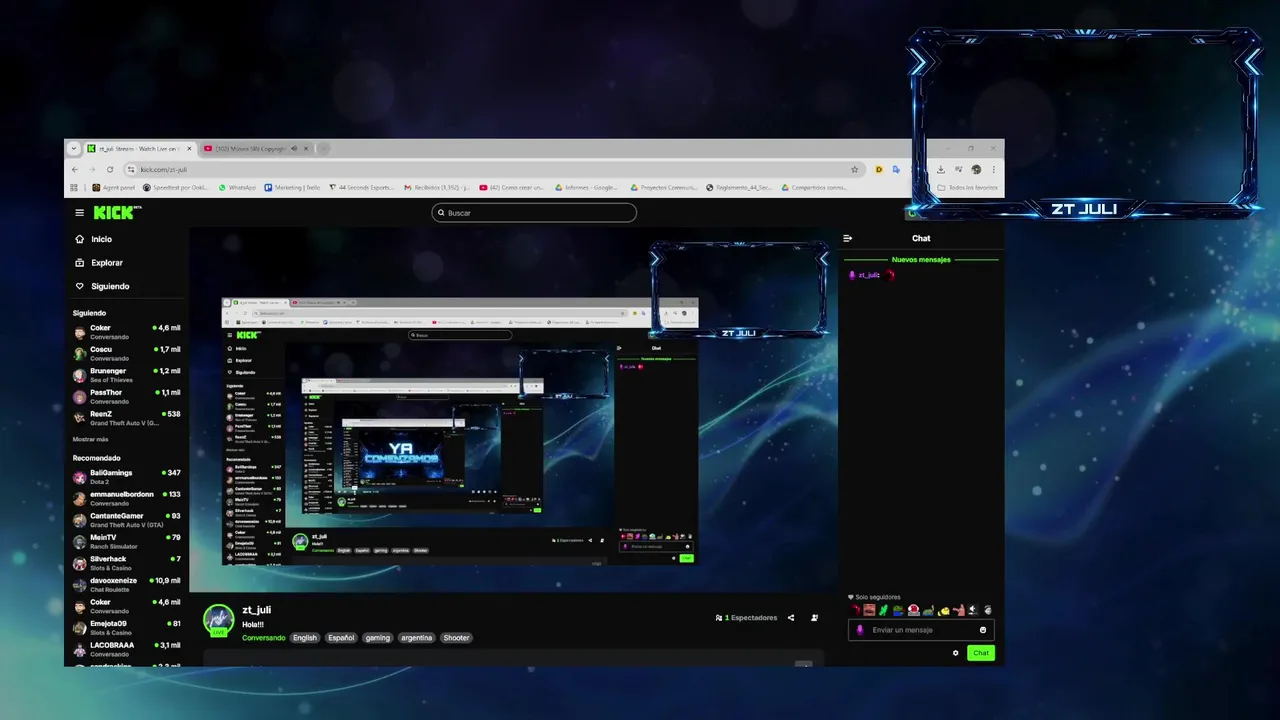Screen dimensions: 1280x720
Task: Expand Mostrar más in following list
Action: (90, 439)
